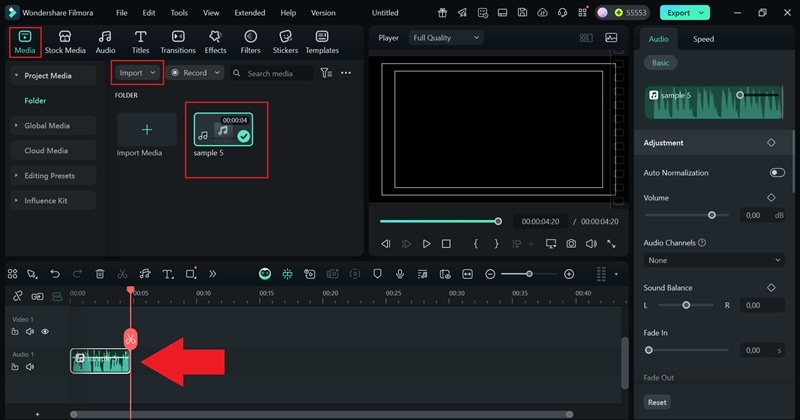Click the play button in the player

click(x=426, y=244)
